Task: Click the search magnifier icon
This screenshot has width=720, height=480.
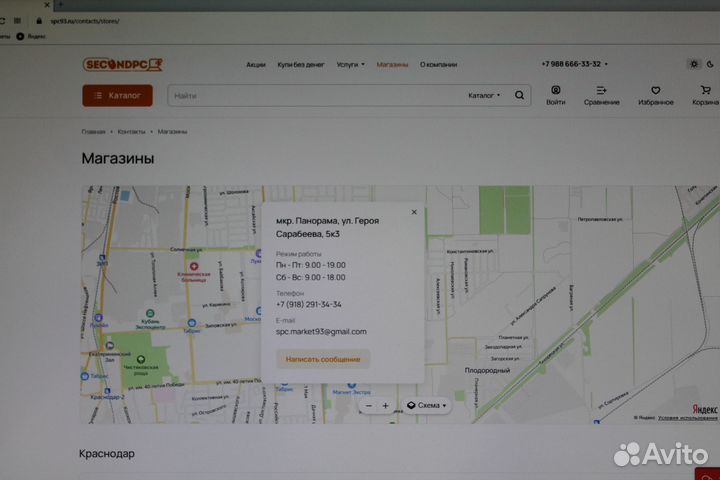Action: click(x=519, y=96)
